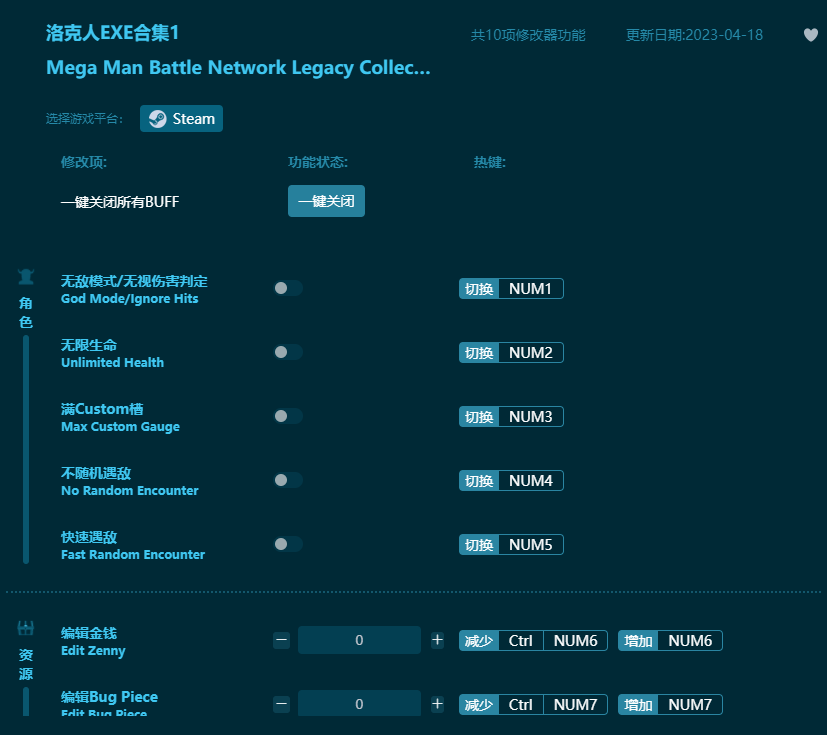The width and height of the screenshot is (827, 735).
Task: Click the 热键 column header
Action: click(489, 162)
